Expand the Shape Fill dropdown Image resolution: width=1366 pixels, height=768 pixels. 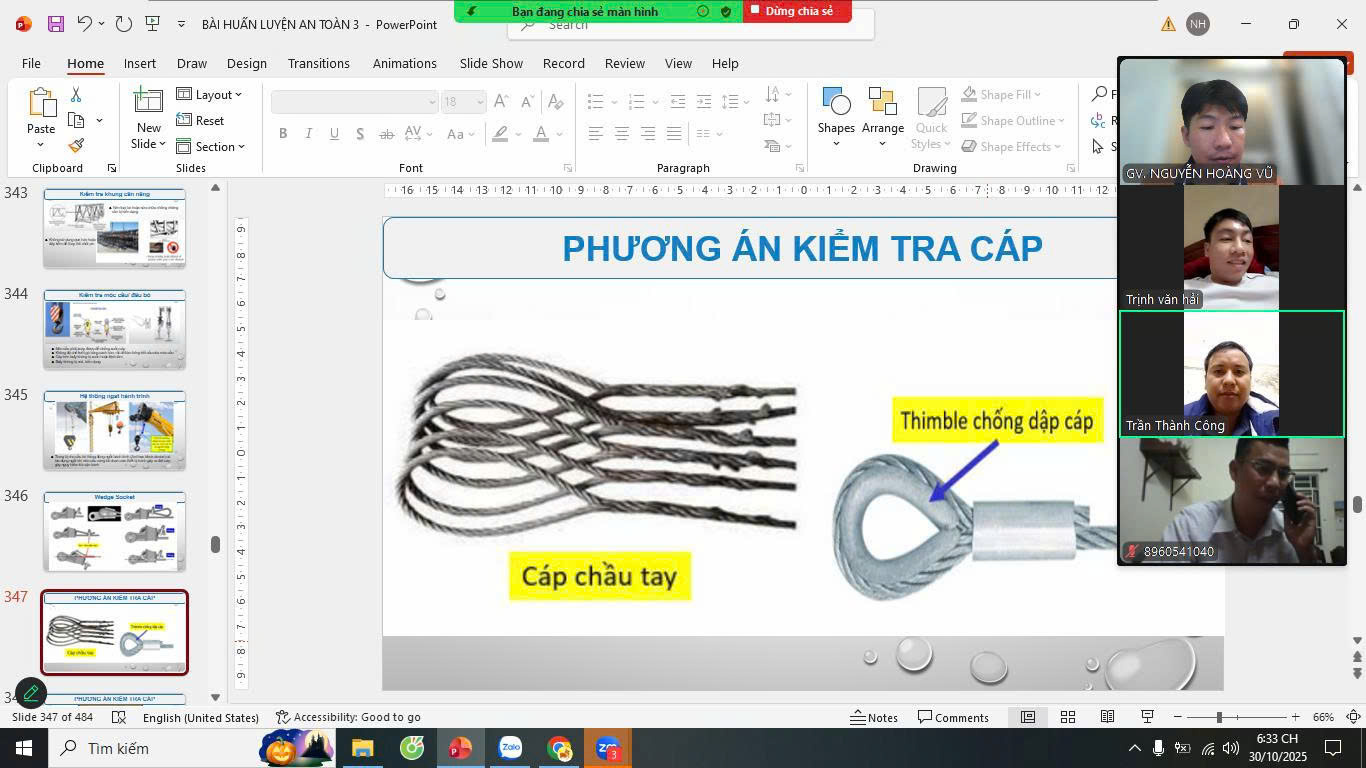tap(1003, 94)
